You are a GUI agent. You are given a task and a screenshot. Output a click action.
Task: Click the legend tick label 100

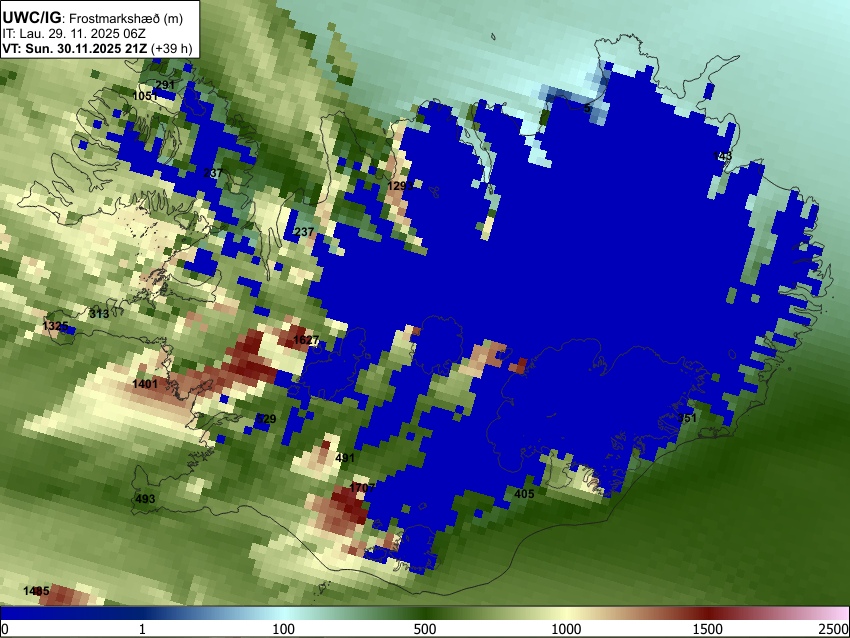tap(283, 629)
